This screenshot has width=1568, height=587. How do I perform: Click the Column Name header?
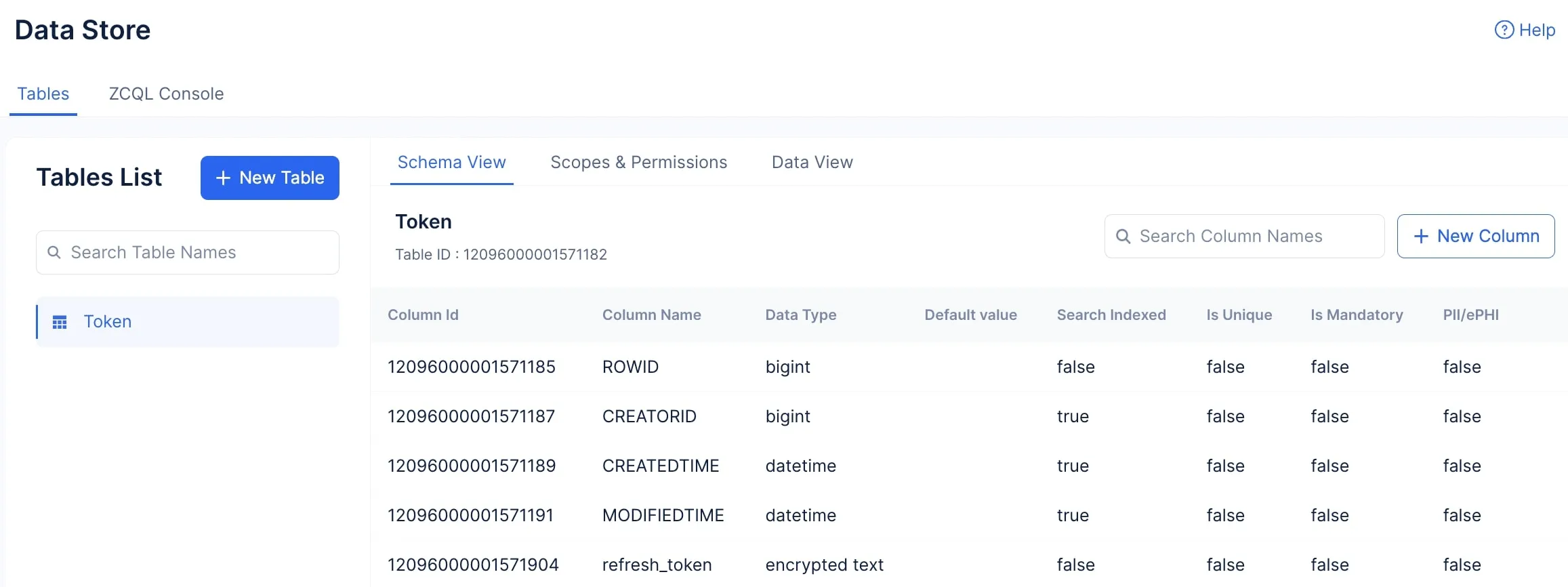(x=651, y=315)
